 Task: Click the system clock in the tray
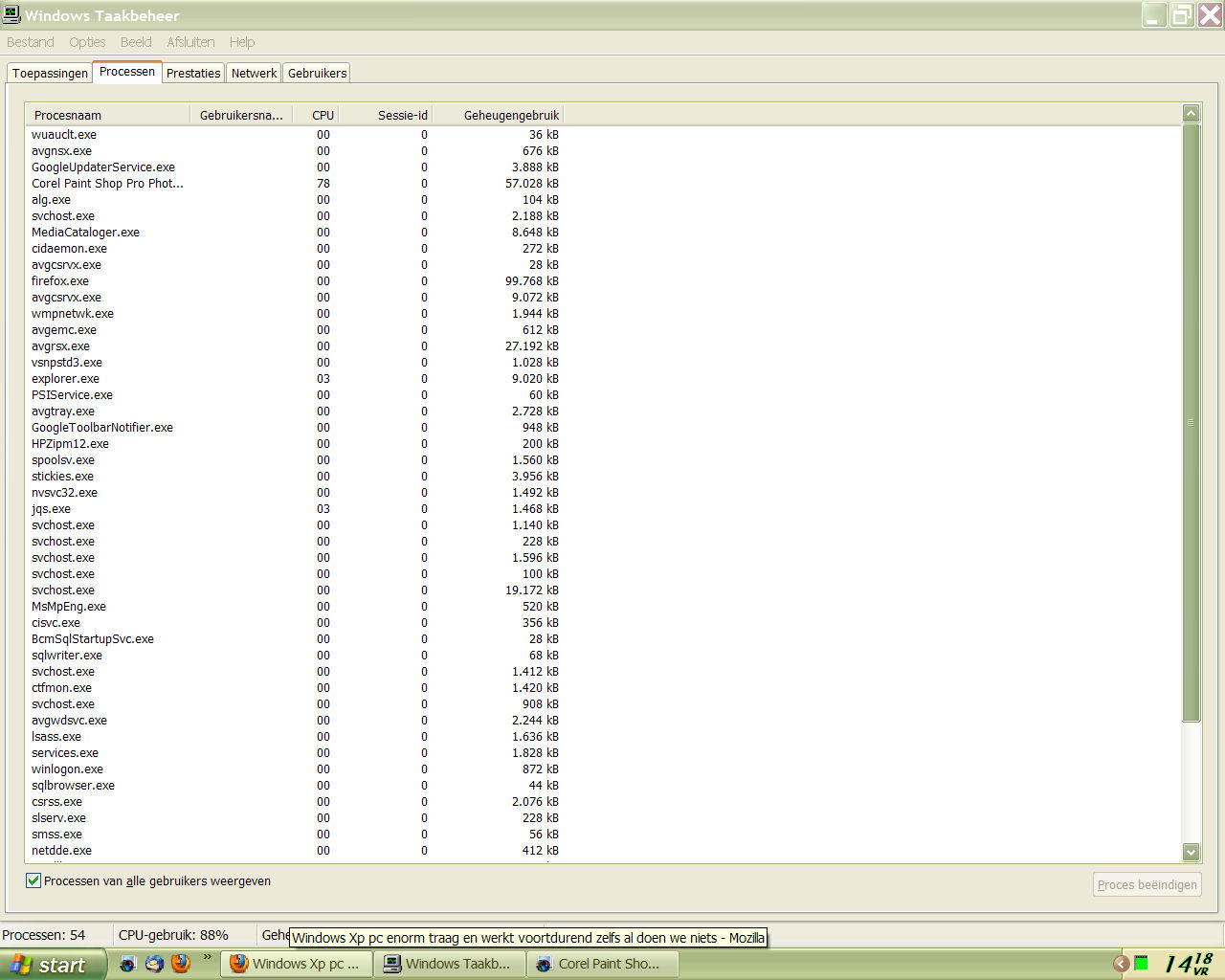[1188, 964]
